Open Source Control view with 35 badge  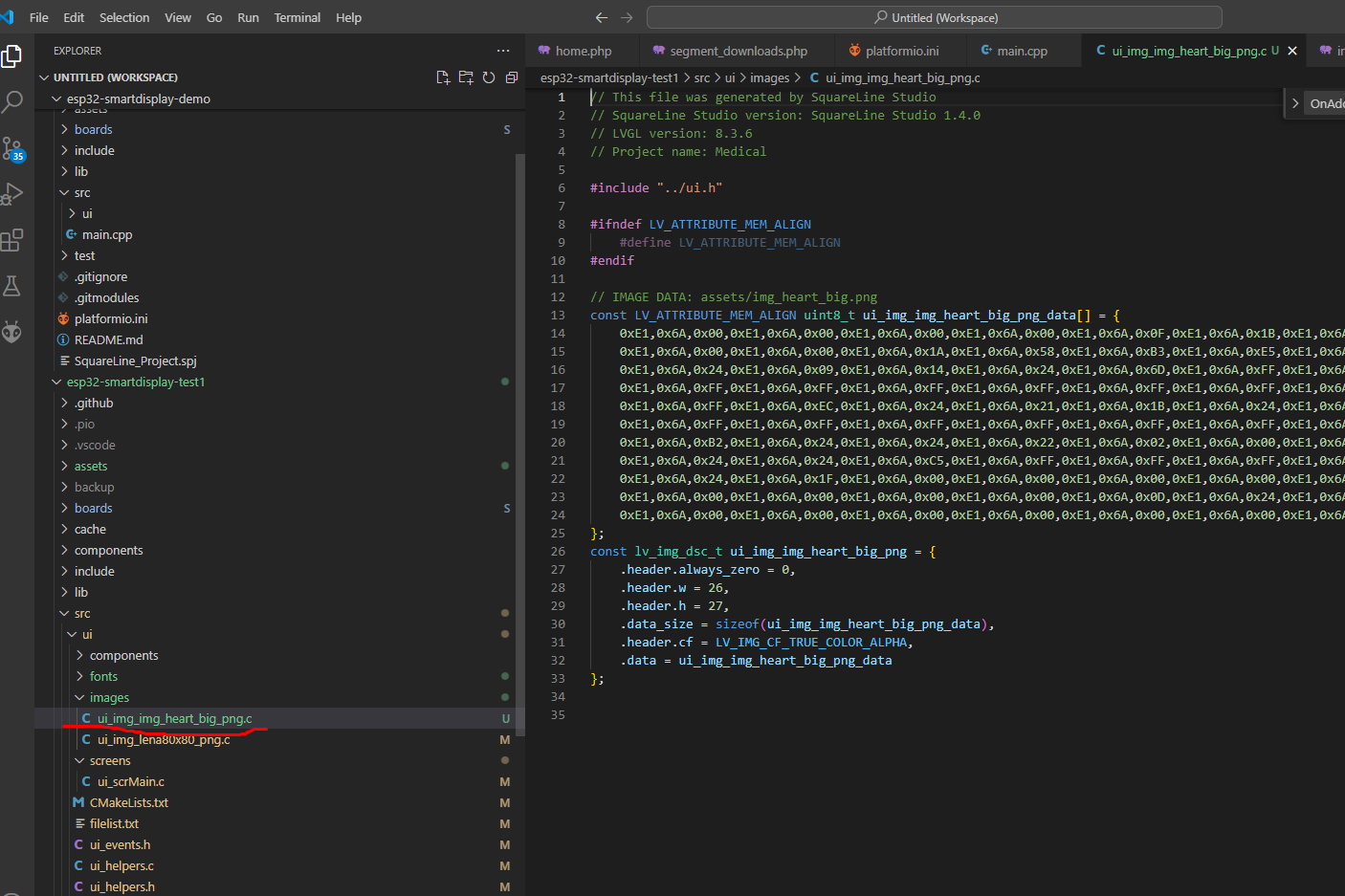point(12,148)
